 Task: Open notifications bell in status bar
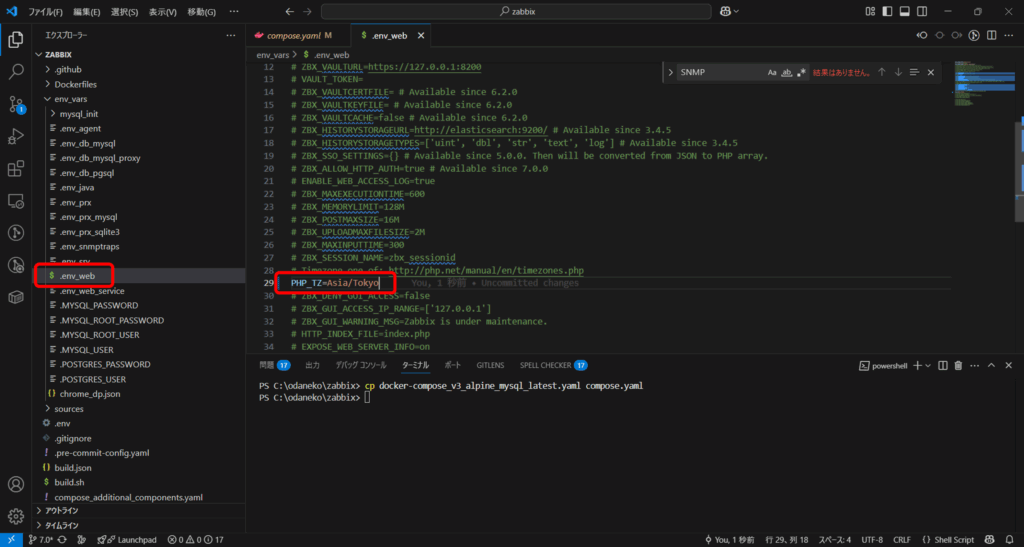pos(1010,540)
